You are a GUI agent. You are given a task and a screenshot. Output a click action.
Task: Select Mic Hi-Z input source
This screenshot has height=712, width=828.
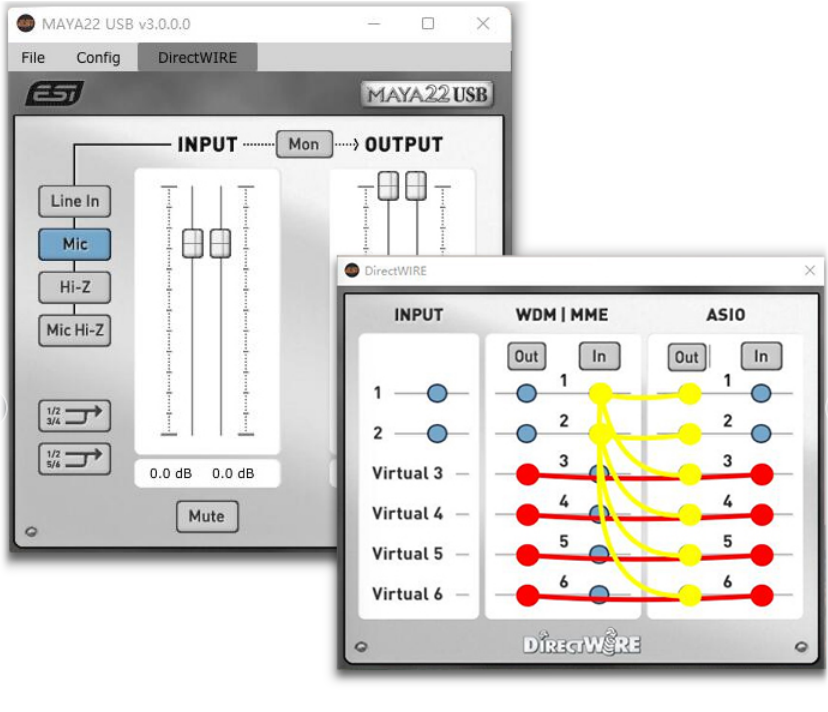[75, 330]
